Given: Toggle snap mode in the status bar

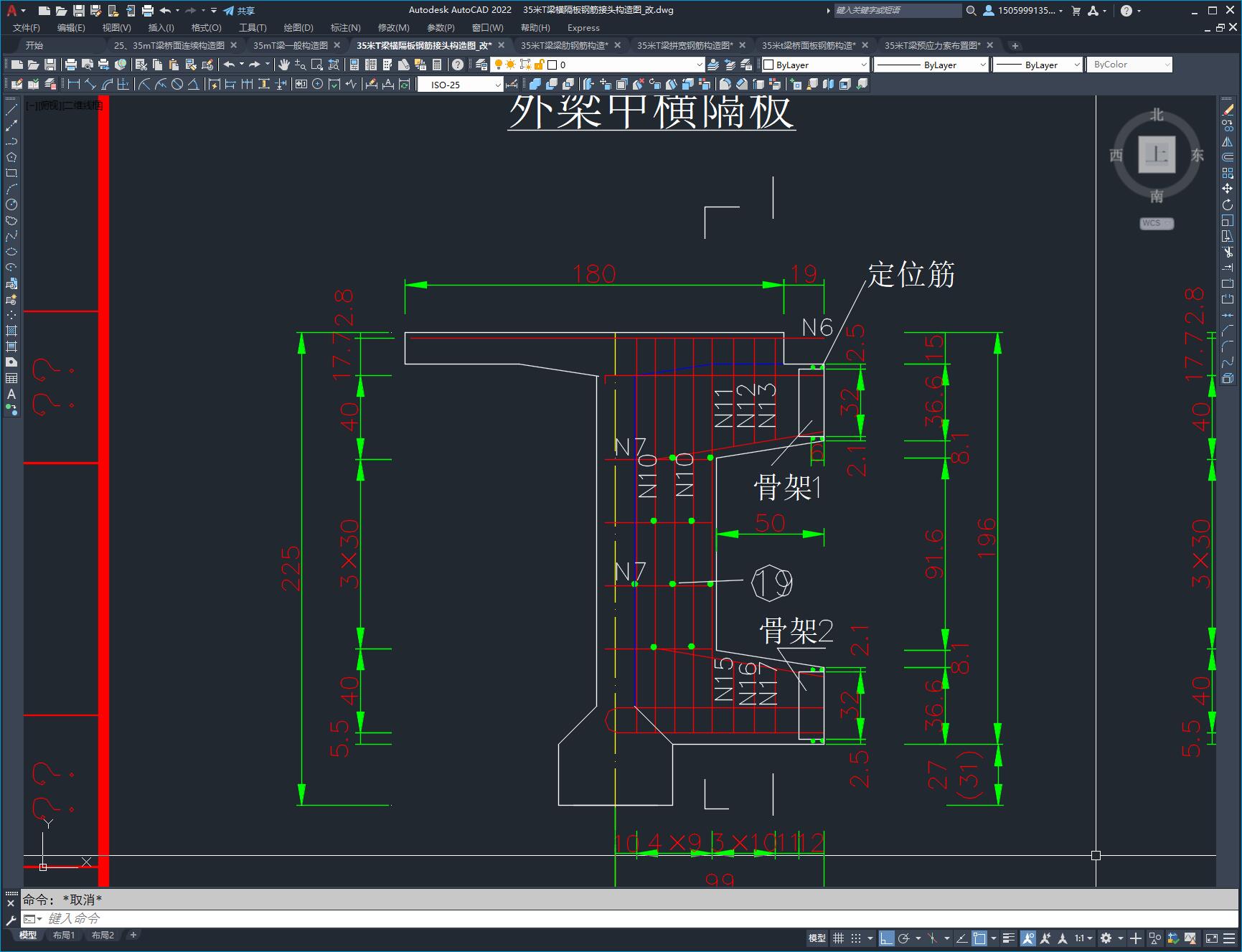Looking at the screenshot, I should point(856,938).
